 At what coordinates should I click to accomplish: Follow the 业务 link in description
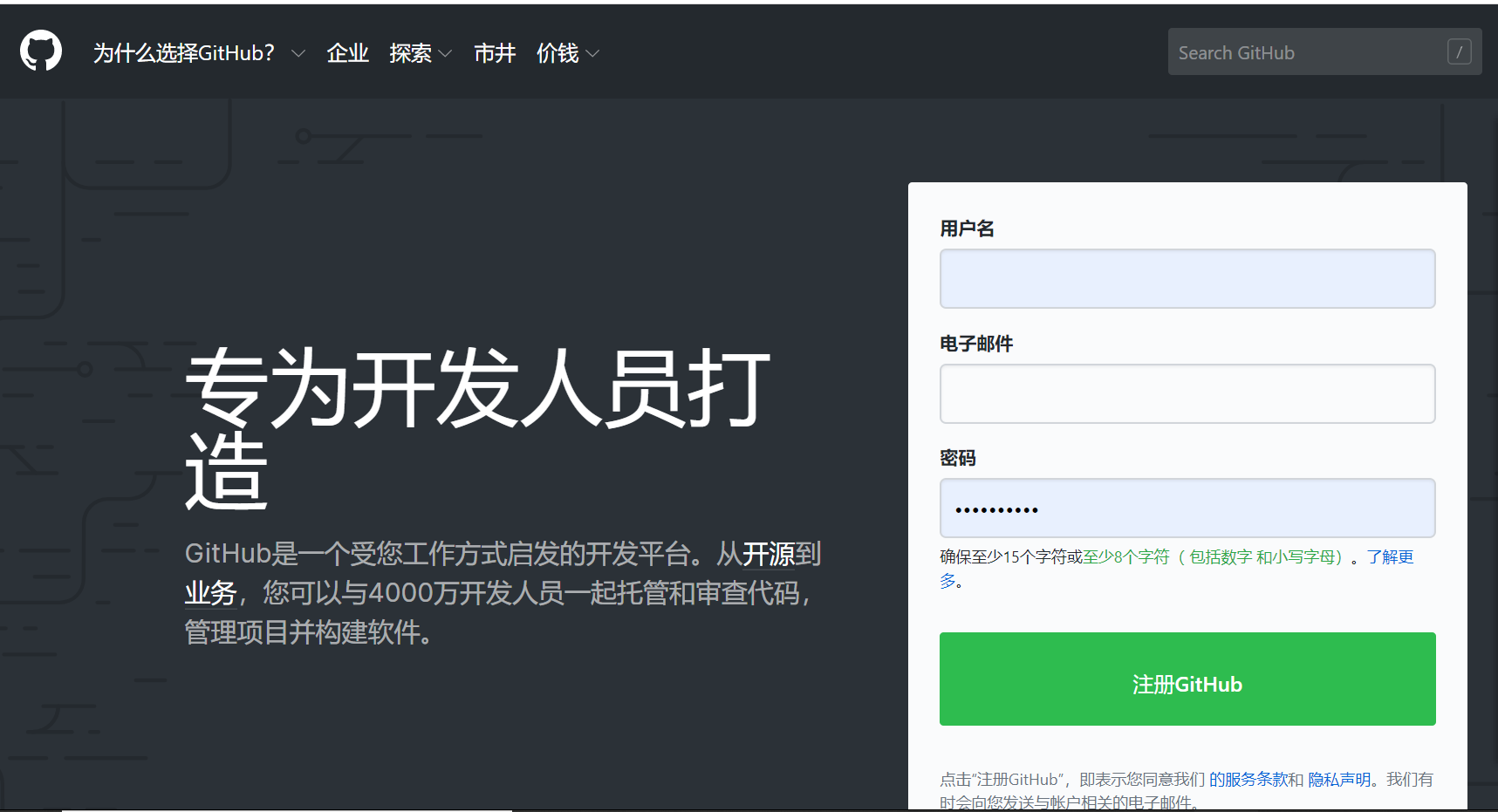point(210,593)
